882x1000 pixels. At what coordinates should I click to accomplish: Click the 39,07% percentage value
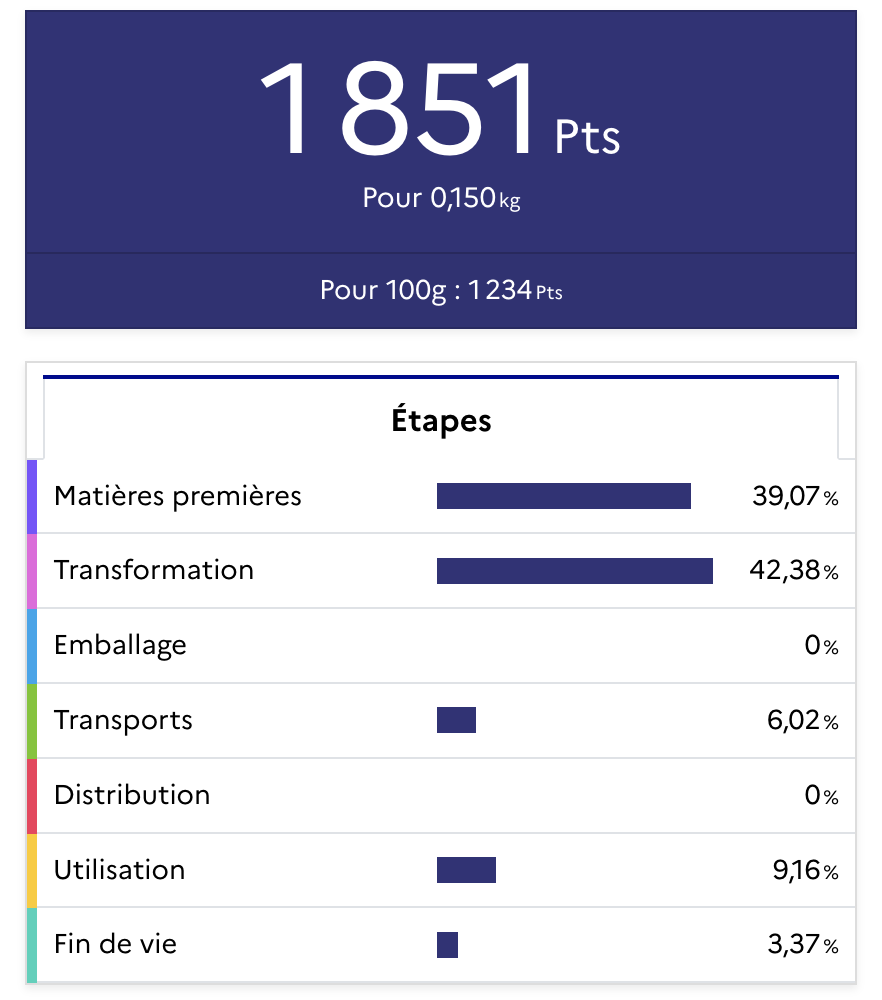click(795, 496)
